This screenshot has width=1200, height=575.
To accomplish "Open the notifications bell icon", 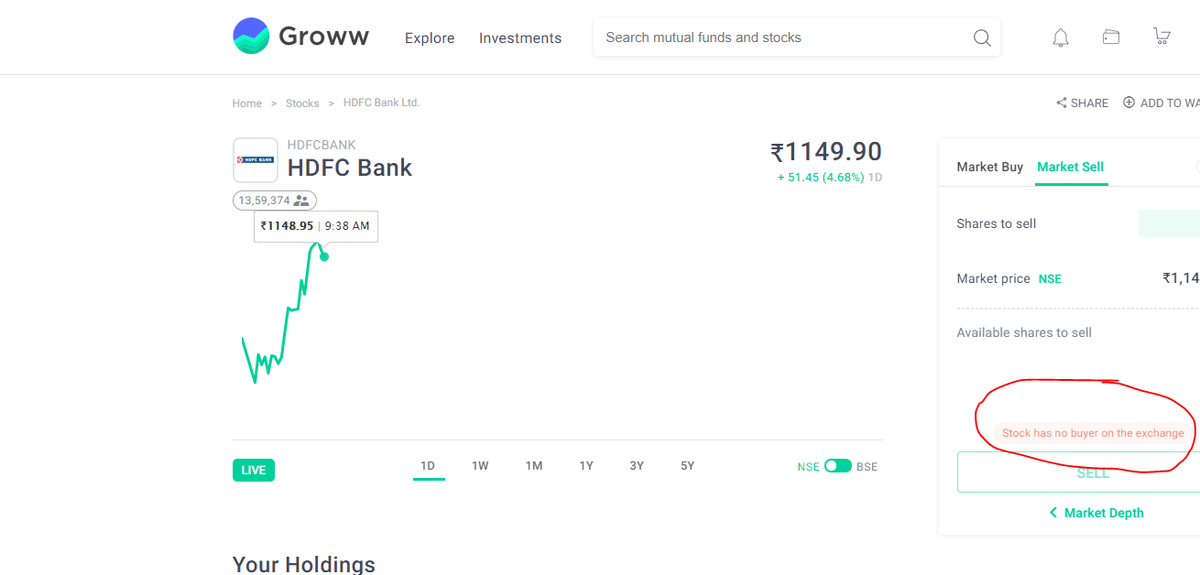I will tap(1061, 38).
